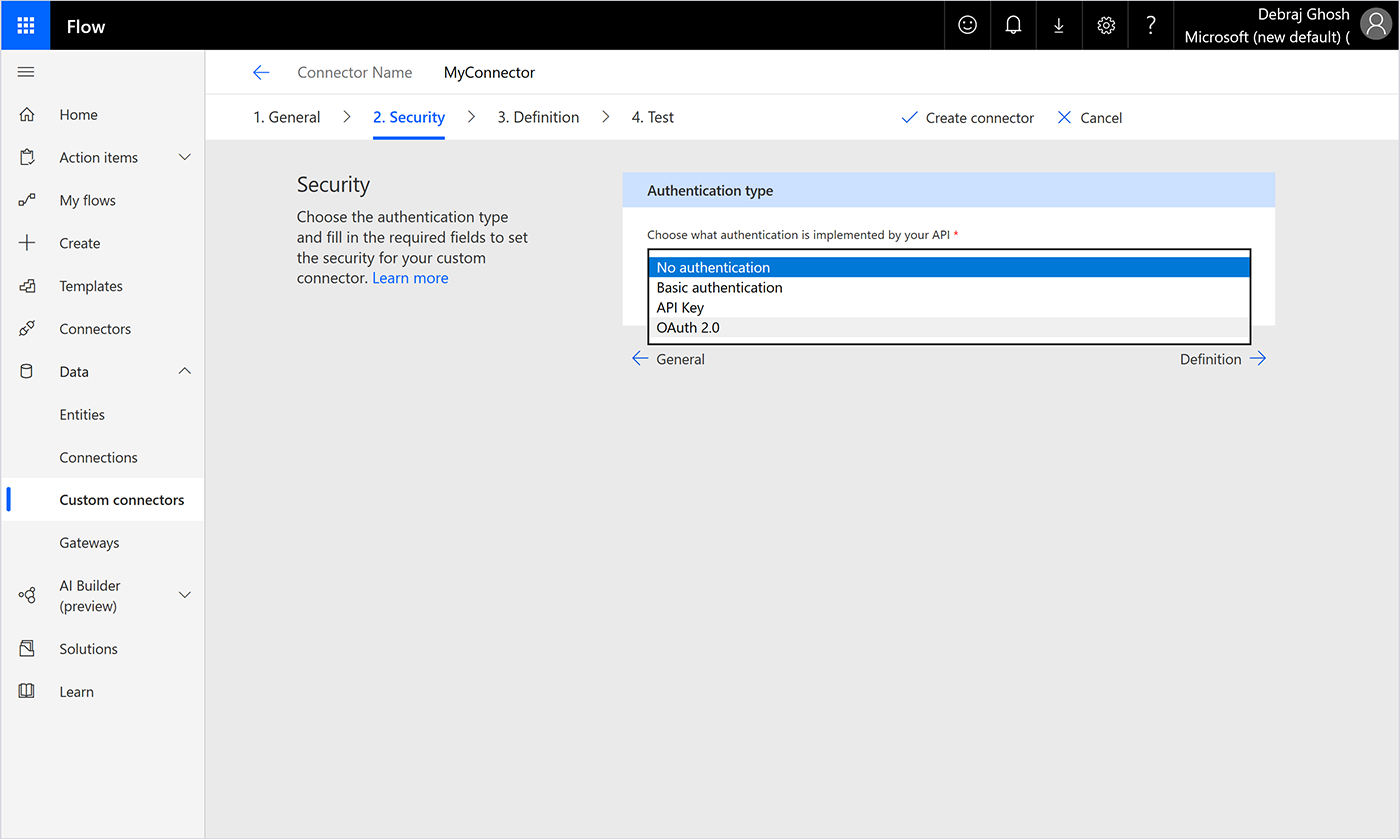Toggle the left navigation hamburger menu
The height and width of the screenshot is (839, 1400).
pos(25,71)
